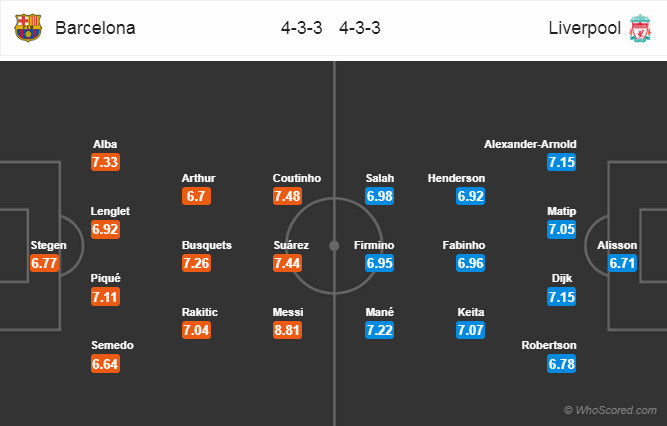This screenshot has width=667, height=426.
Task: Click the Barcelona team name
Action: point(95,28)
